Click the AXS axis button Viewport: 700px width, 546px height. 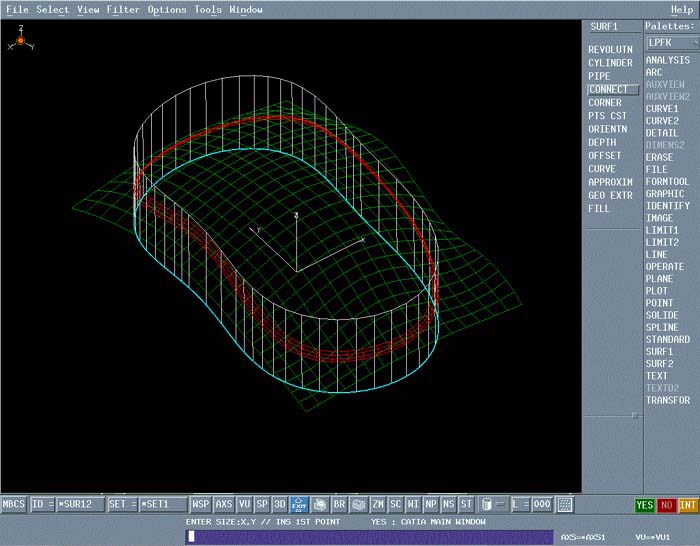224,505
